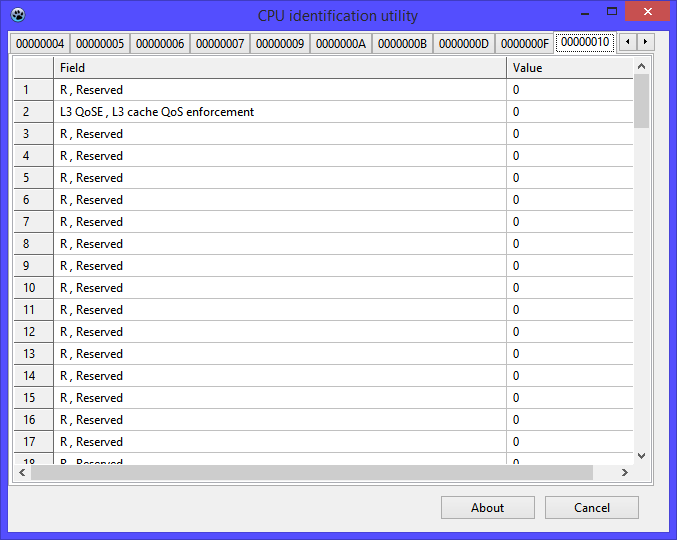This screenshot has height=540, width=677.
Task: Select row header number 12
Action: coord(34,332)
